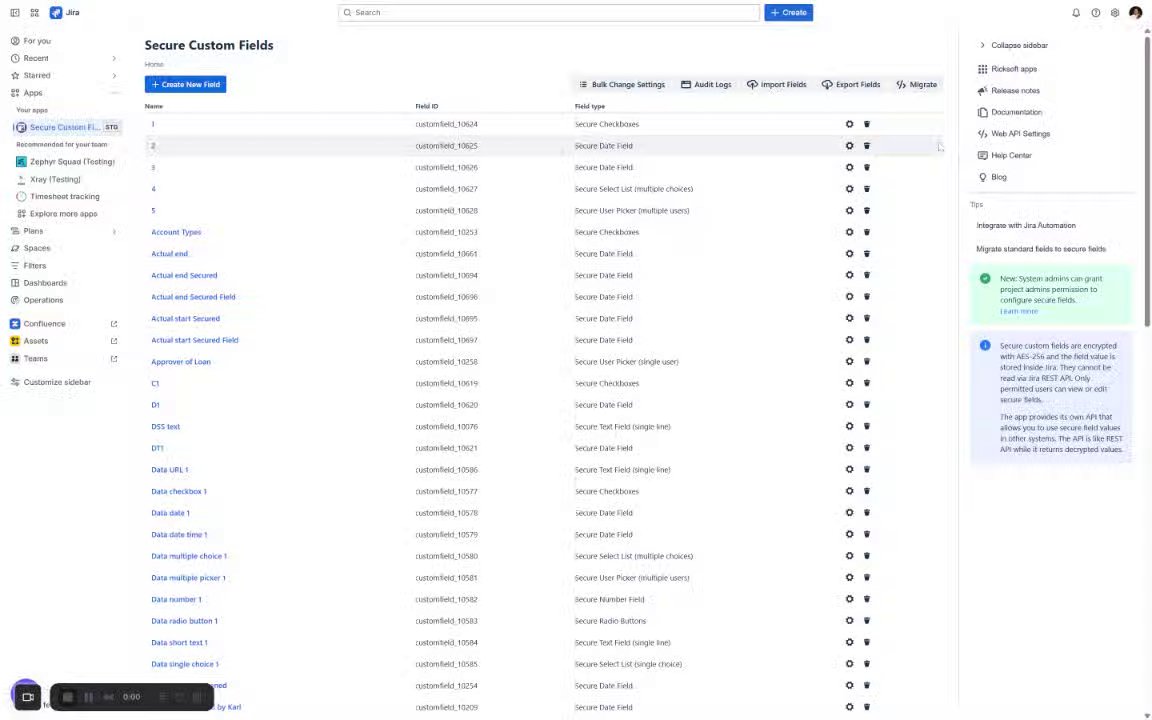
Task: Open Migrate standard fields to secure fields tip
Action: [1040, 249]
